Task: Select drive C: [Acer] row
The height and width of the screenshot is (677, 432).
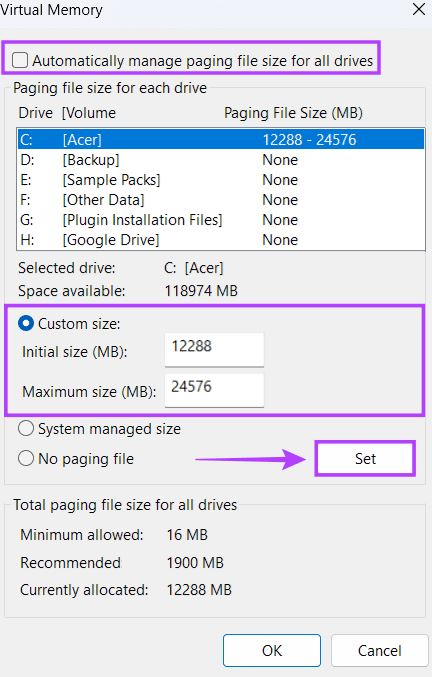Action: [221, 139]
